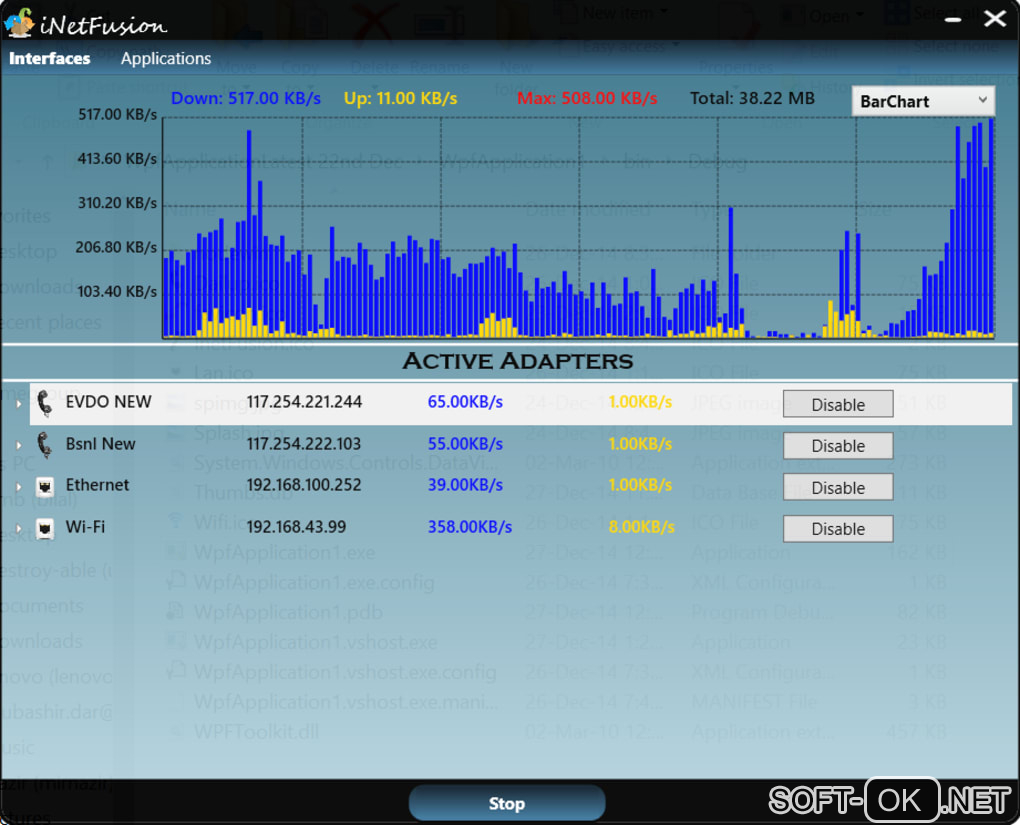Switch to the Applications tab
The image size is (1020, 825).
click(x=166, y=59)
